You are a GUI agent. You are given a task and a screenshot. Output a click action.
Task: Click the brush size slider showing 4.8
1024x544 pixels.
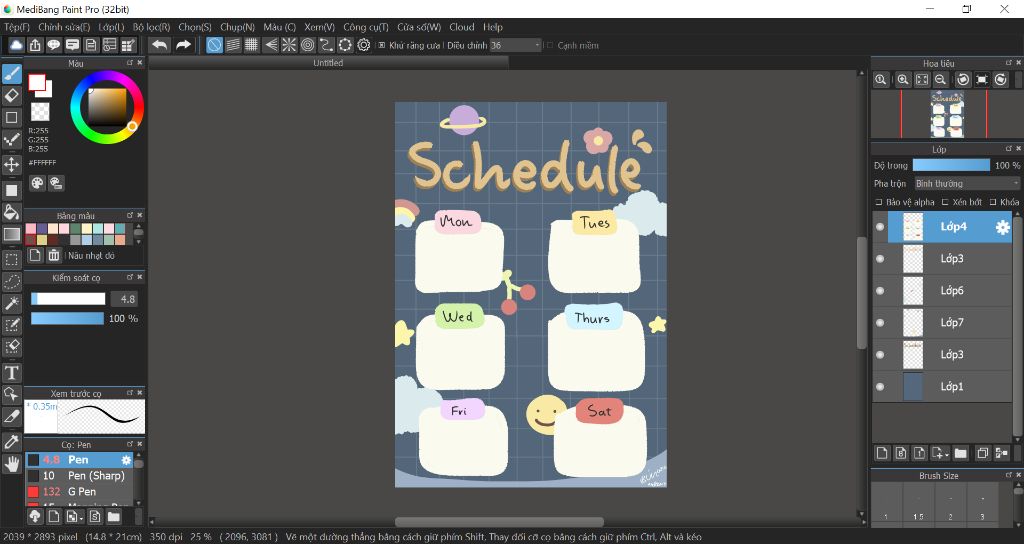tap(68, 299)
